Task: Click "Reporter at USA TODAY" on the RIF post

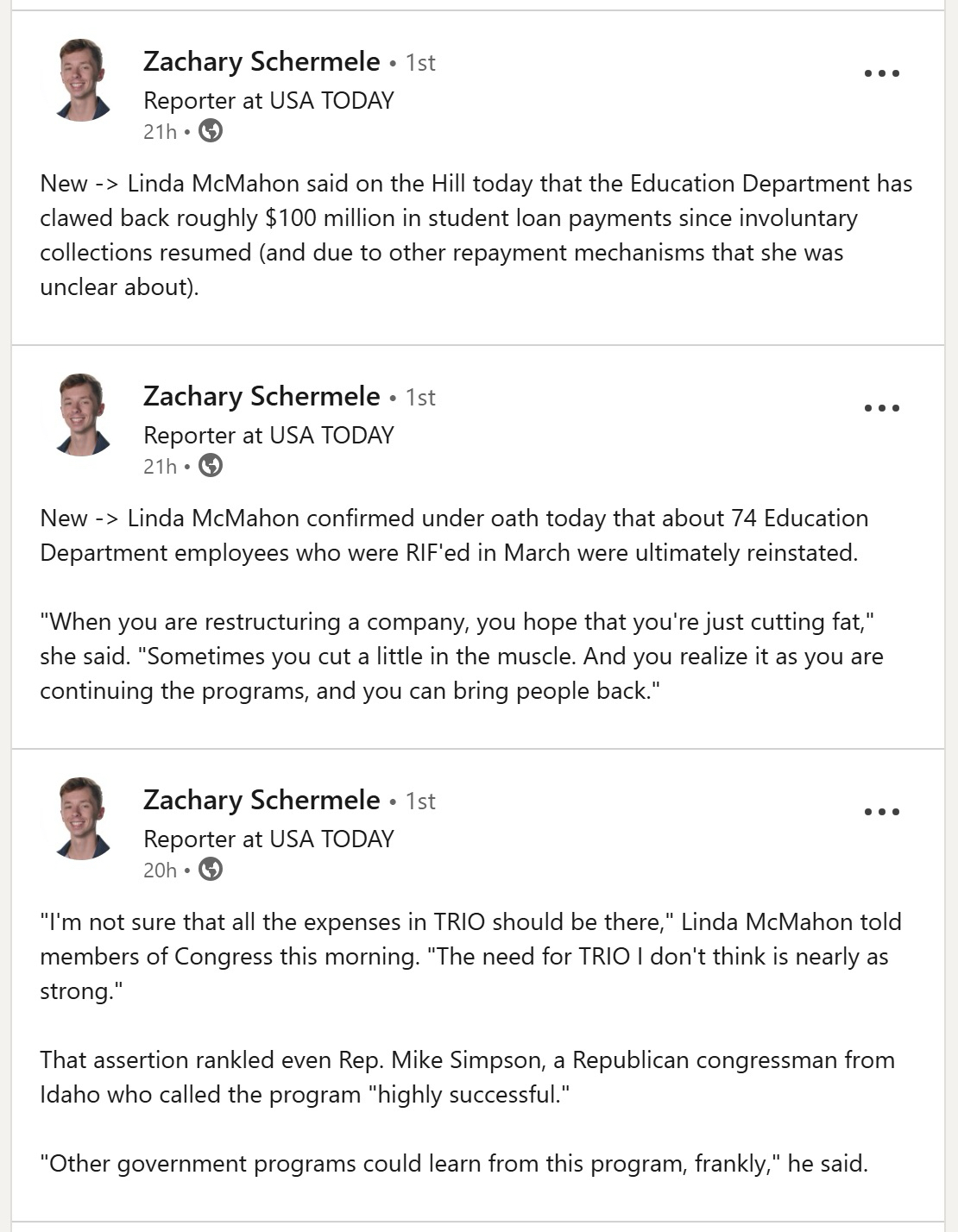Action: point(268,436)
